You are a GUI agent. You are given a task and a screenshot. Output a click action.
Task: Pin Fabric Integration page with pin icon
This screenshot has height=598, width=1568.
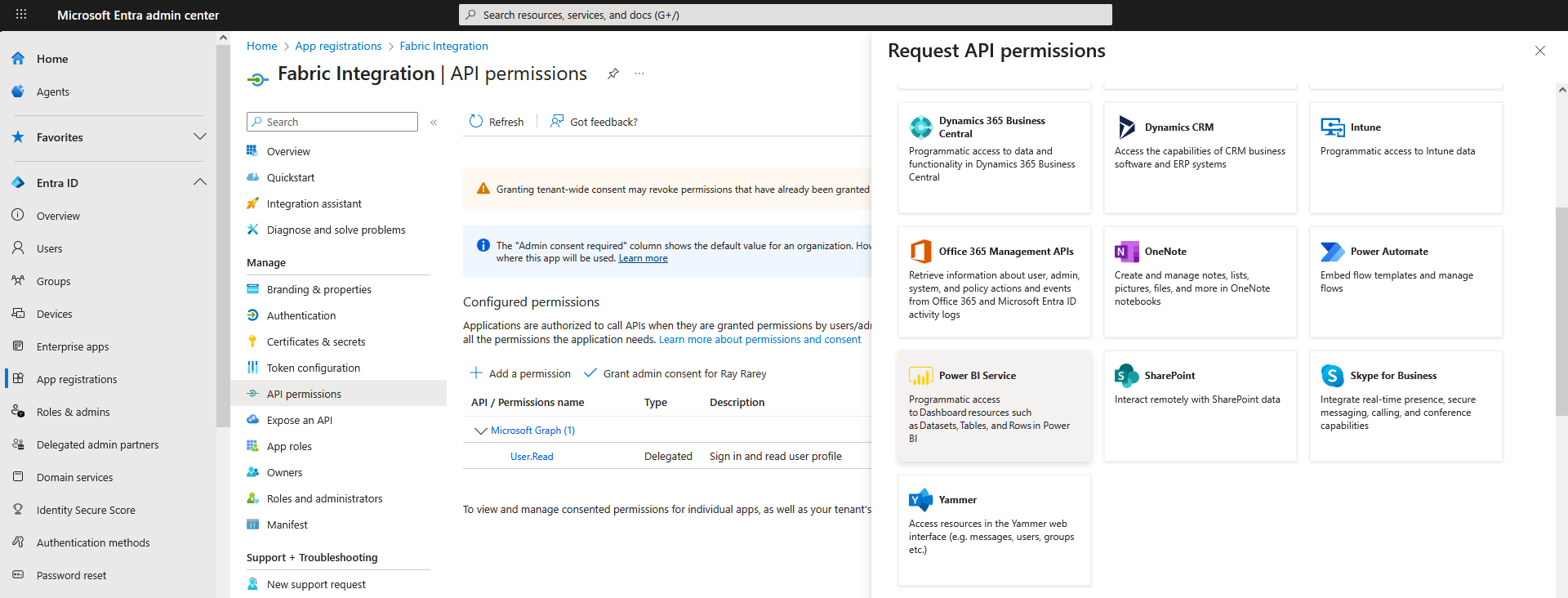[613, 74]
